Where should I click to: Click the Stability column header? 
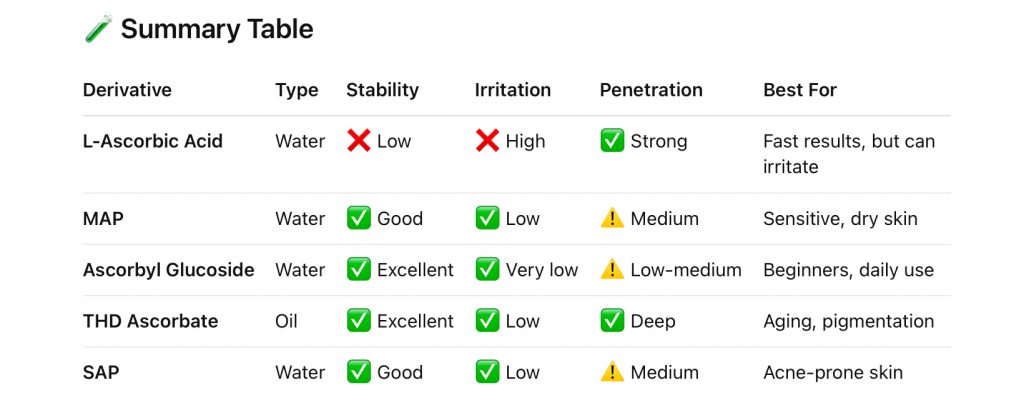pyautogui.click(x=384, y=90)
